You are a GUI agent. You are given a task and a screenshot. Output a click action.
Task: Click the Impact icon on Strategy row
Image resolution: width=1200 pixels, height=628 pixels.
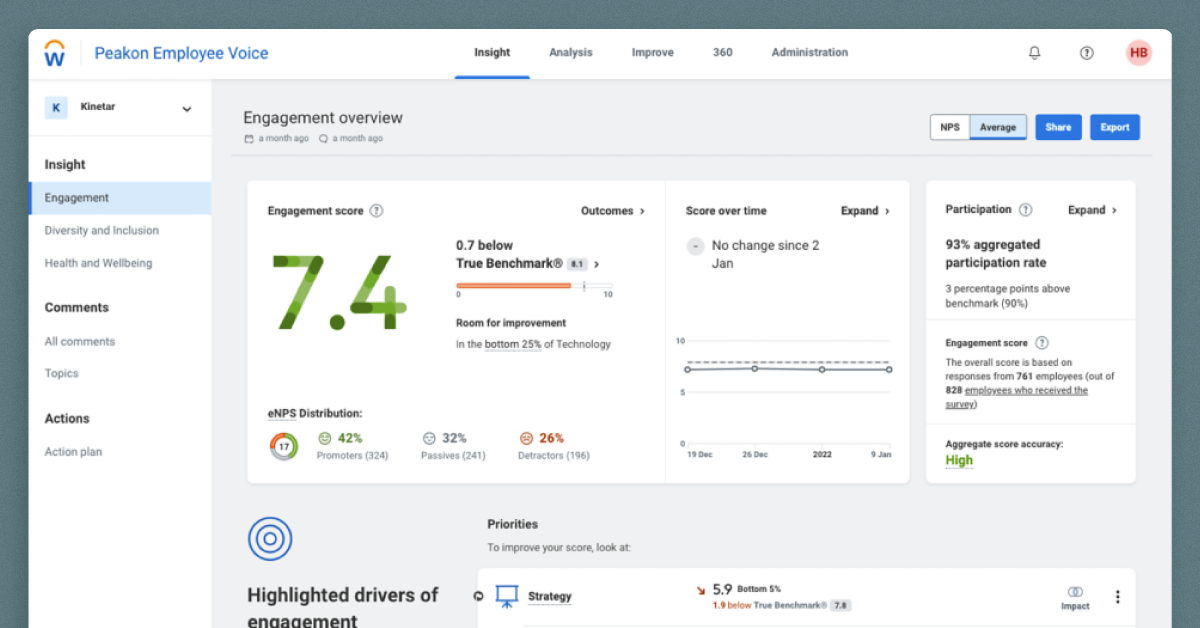click(x=1075, y=592)
